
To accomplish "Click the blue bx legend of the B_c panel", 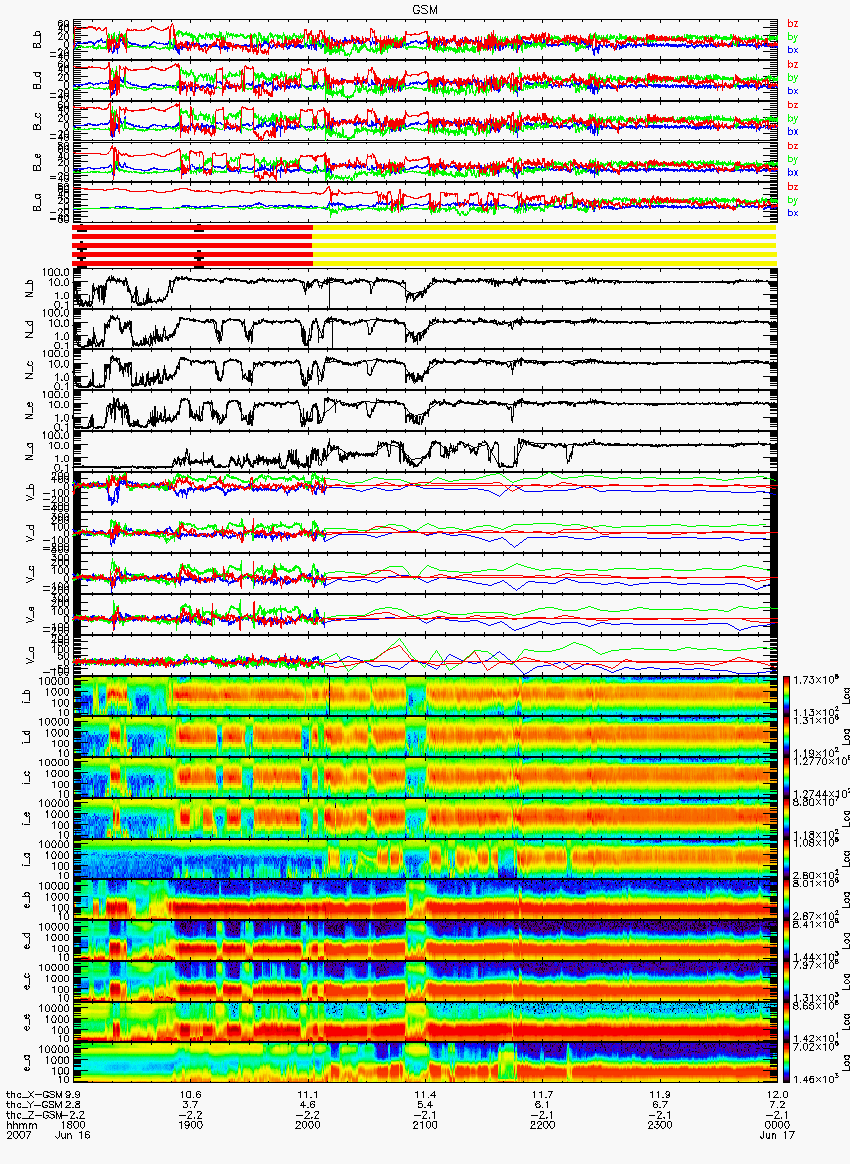I will tap(792, 131).
